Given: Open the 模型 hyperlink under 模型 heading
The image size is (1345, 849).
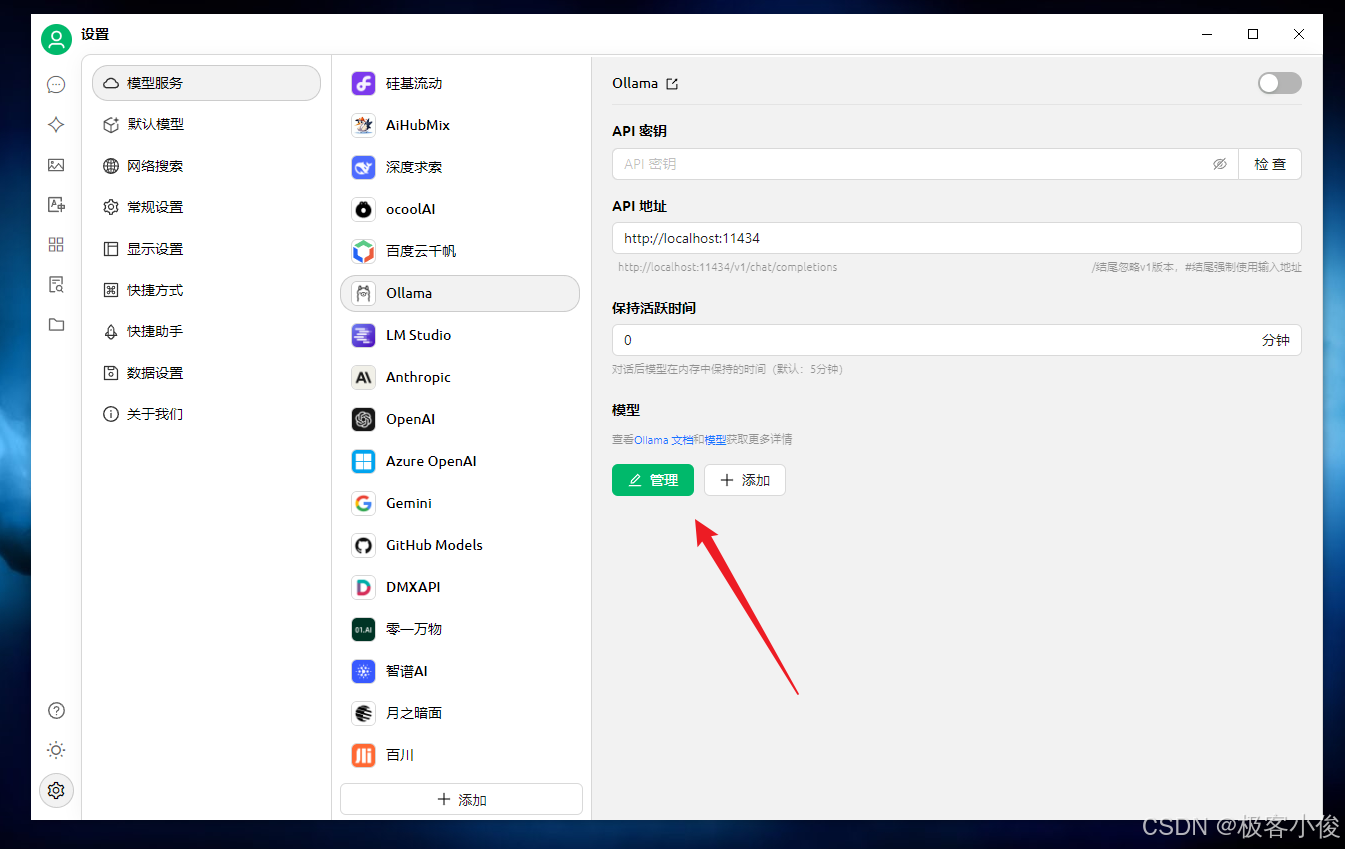Looking at the screenshot, I should 715,440.
